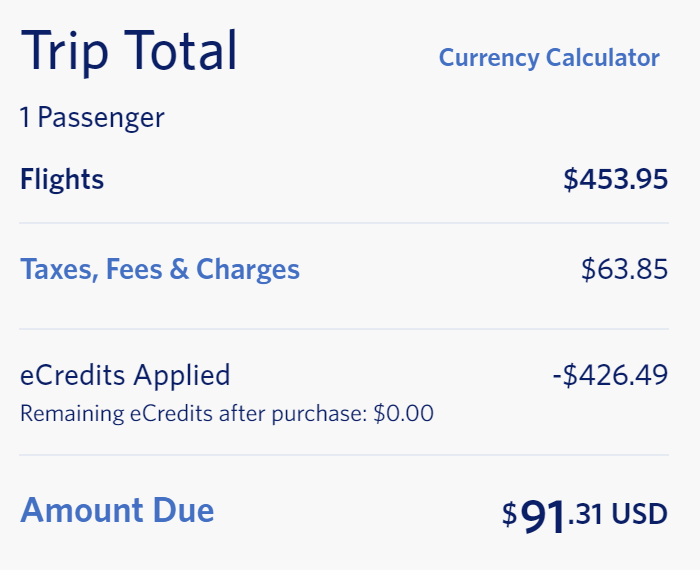Select the -$426.49 eCredits amount
Image resolution: width=700 pixels, height=570 pixels.
(x=610, y=375)
